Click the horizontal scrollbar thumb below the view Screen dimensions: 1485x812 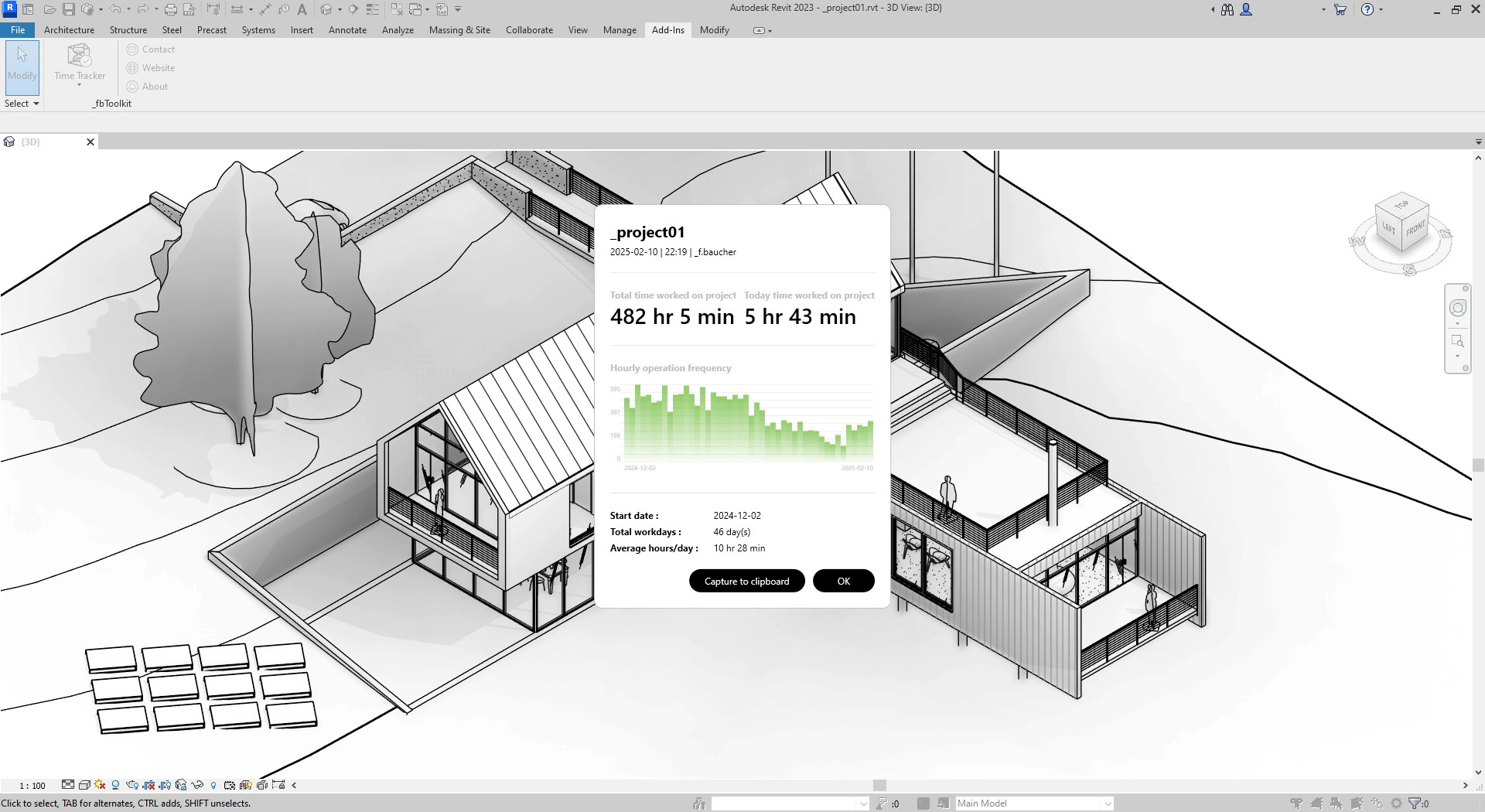pos(879,785)
